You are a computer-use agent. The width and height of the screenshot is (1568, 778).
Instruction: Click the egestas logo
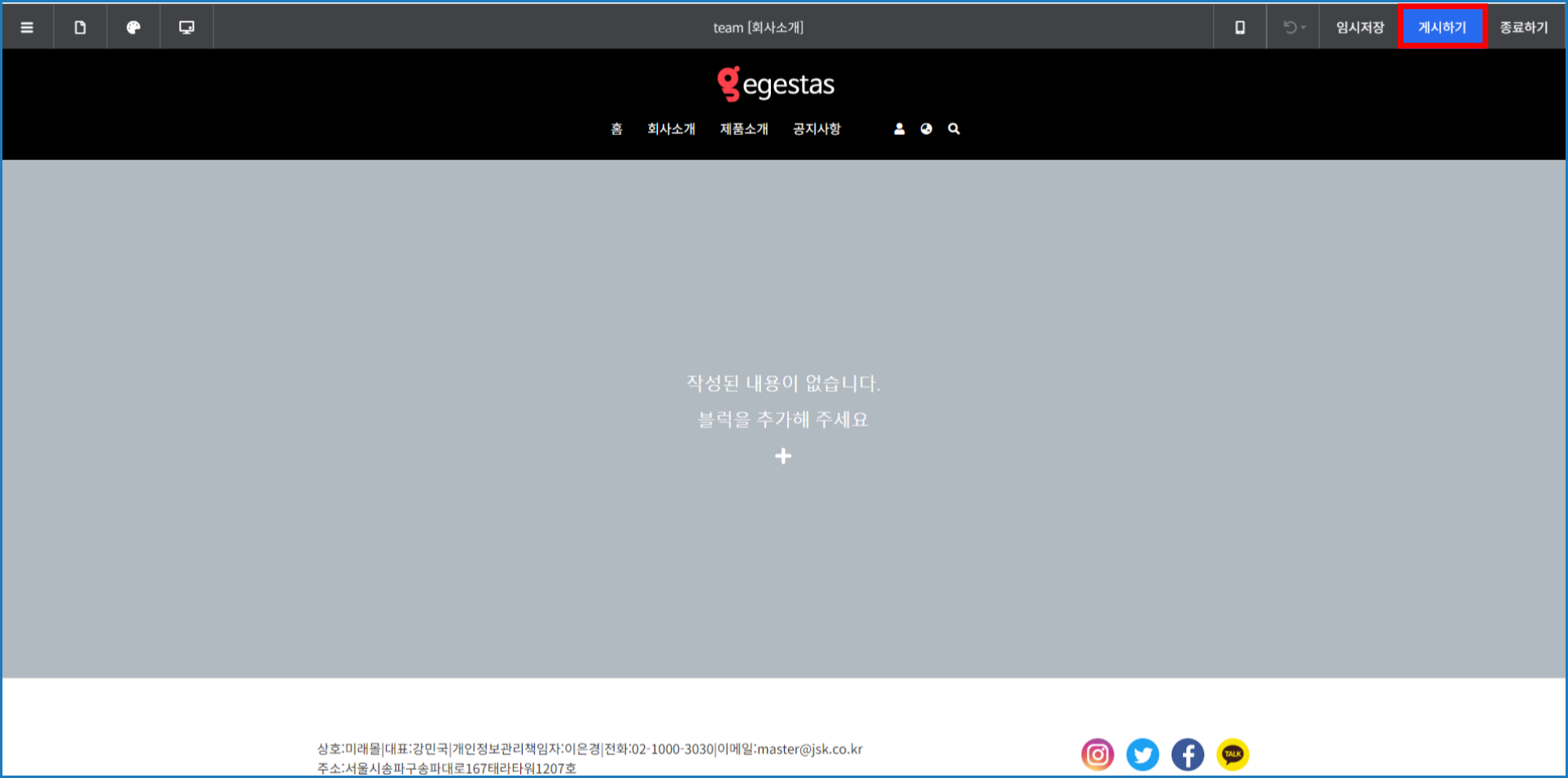click(x=776, y=84)
